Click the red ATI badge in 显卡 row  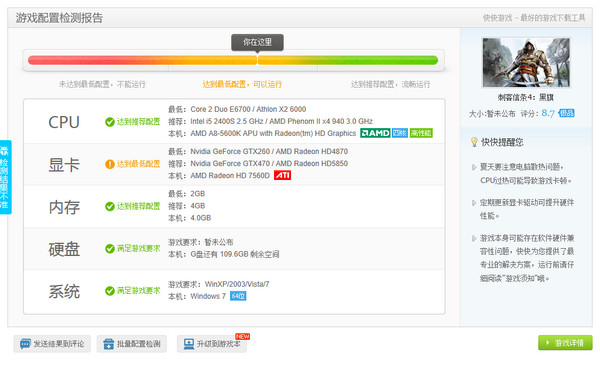(282, 175)
